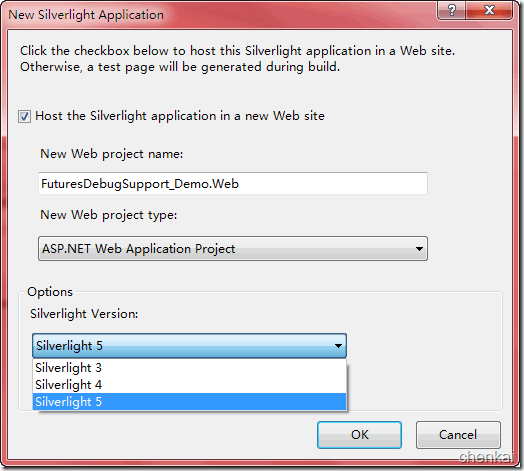Click the Cancel button
This screenshot has width=524, height=471.
tap(458, 435)
